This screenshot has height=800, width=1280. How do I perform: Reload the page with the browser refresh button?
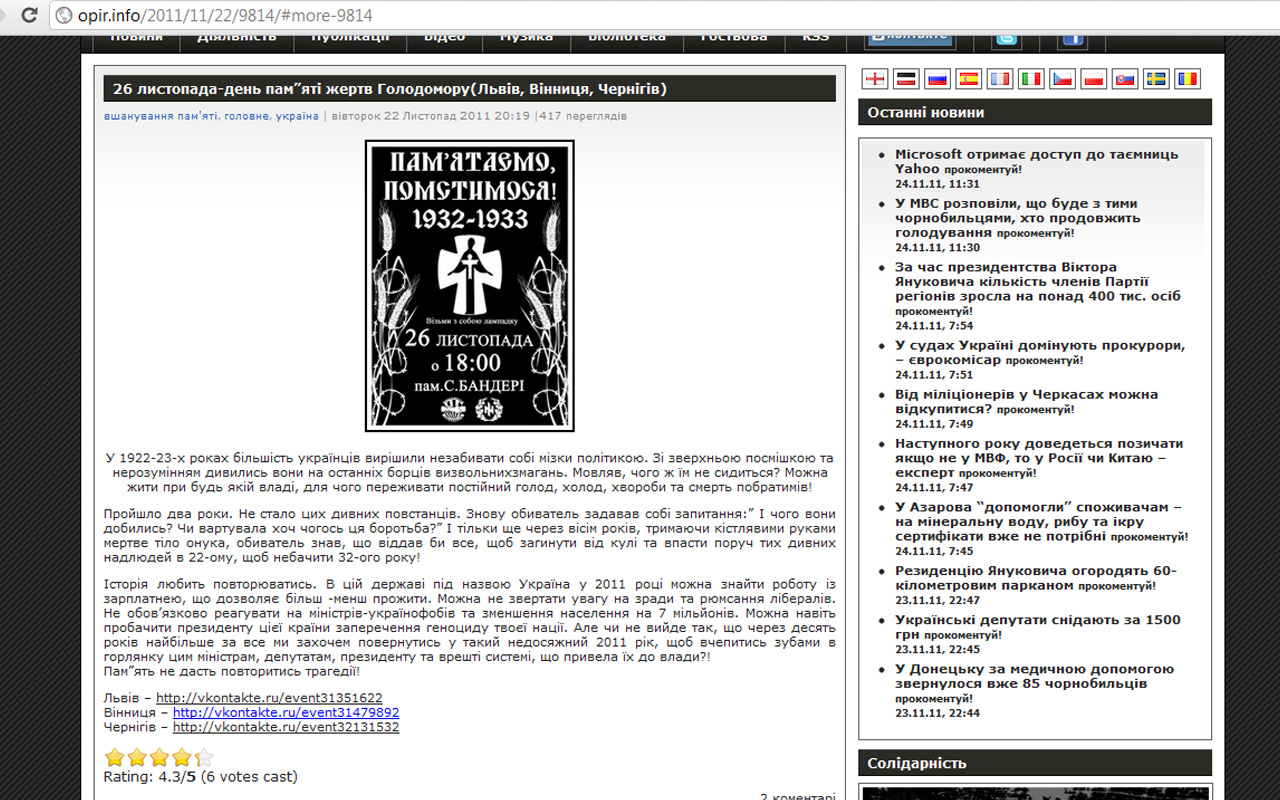(x=30, y=15)
